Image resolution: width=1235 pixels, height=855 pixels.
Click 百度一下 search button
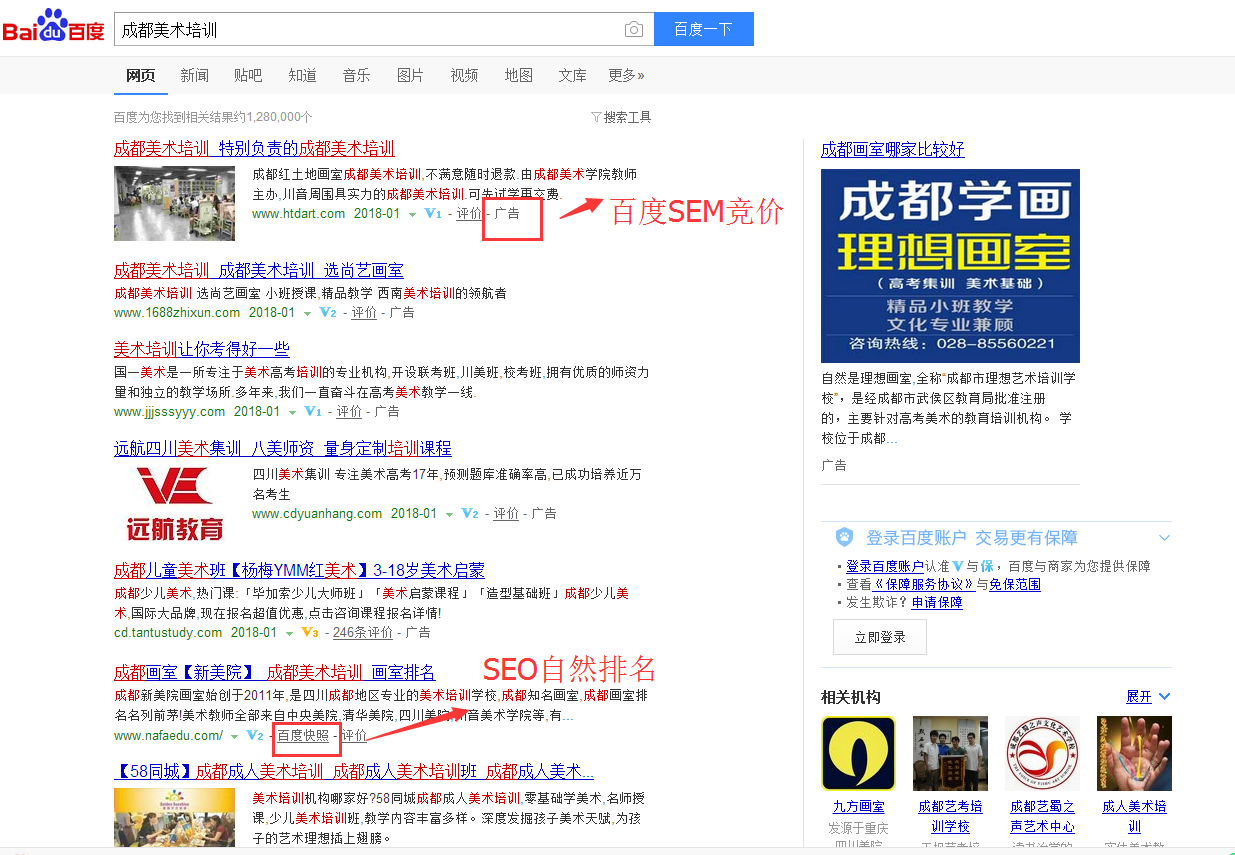point(703,30)
